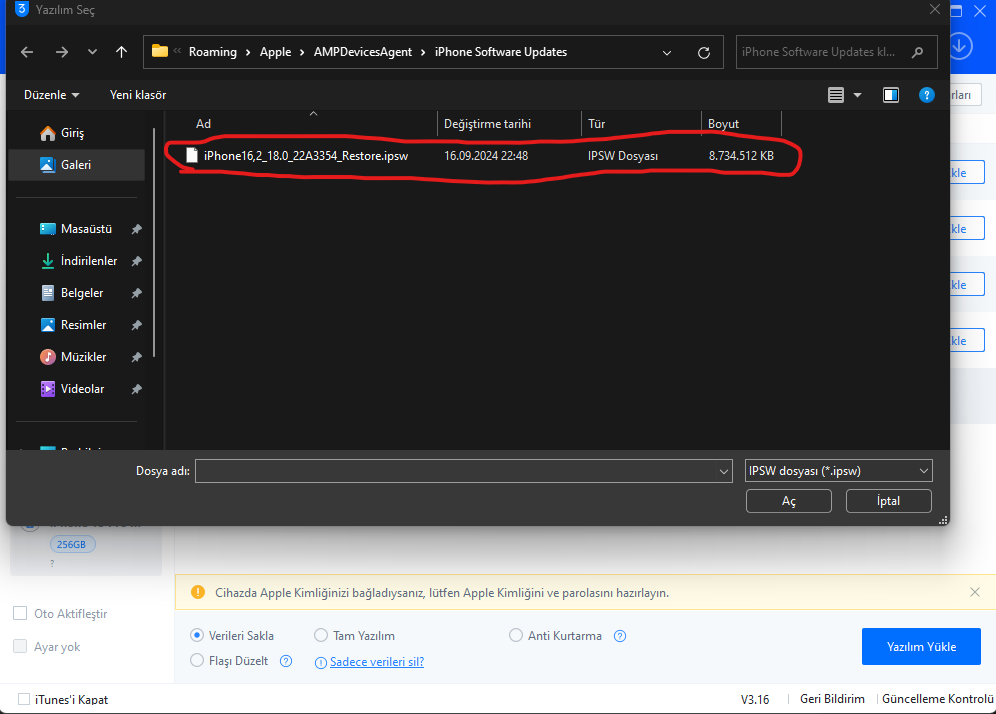Toggle the preview pane

click(x=891, y=95)
